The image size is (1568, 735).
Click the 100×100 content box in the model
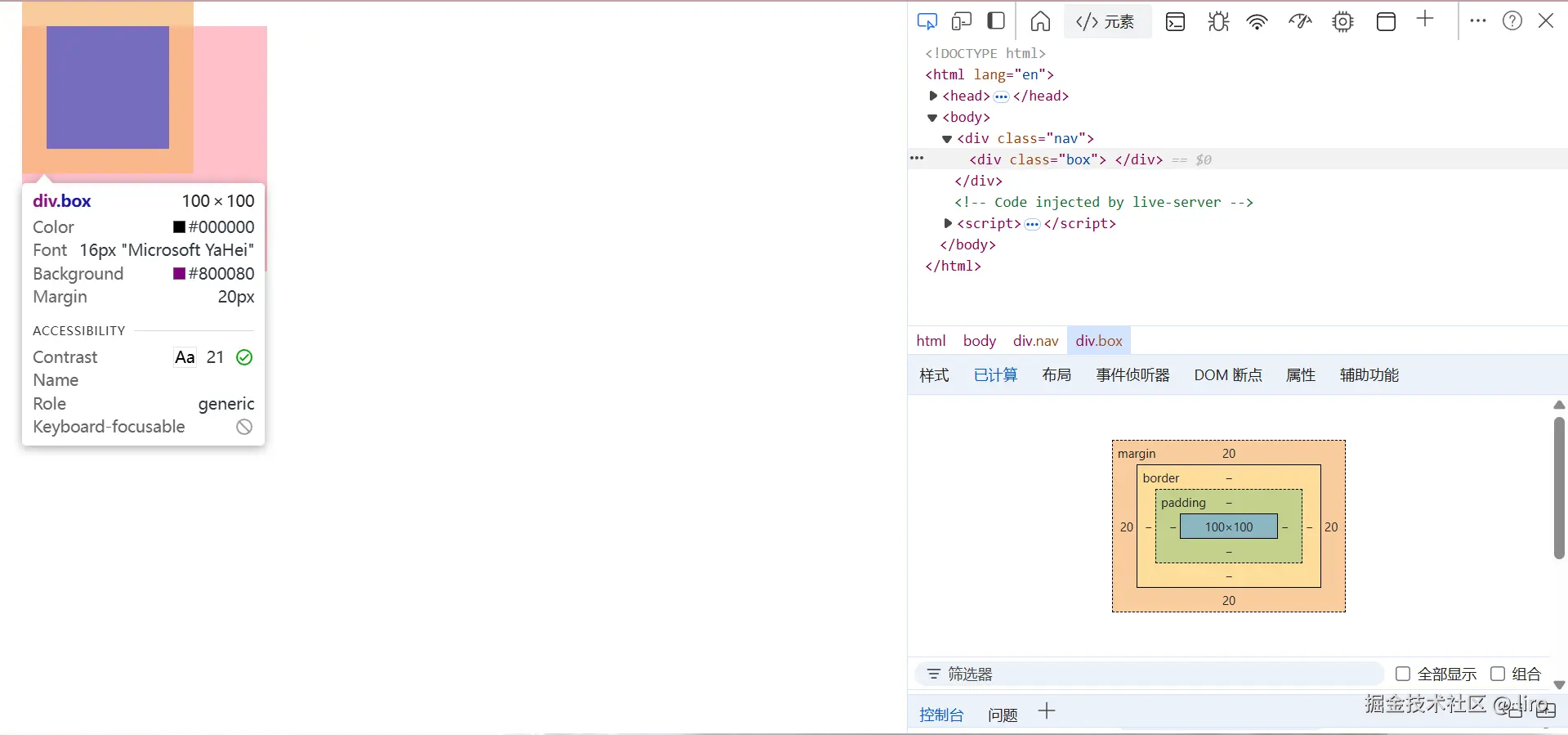1229,527
